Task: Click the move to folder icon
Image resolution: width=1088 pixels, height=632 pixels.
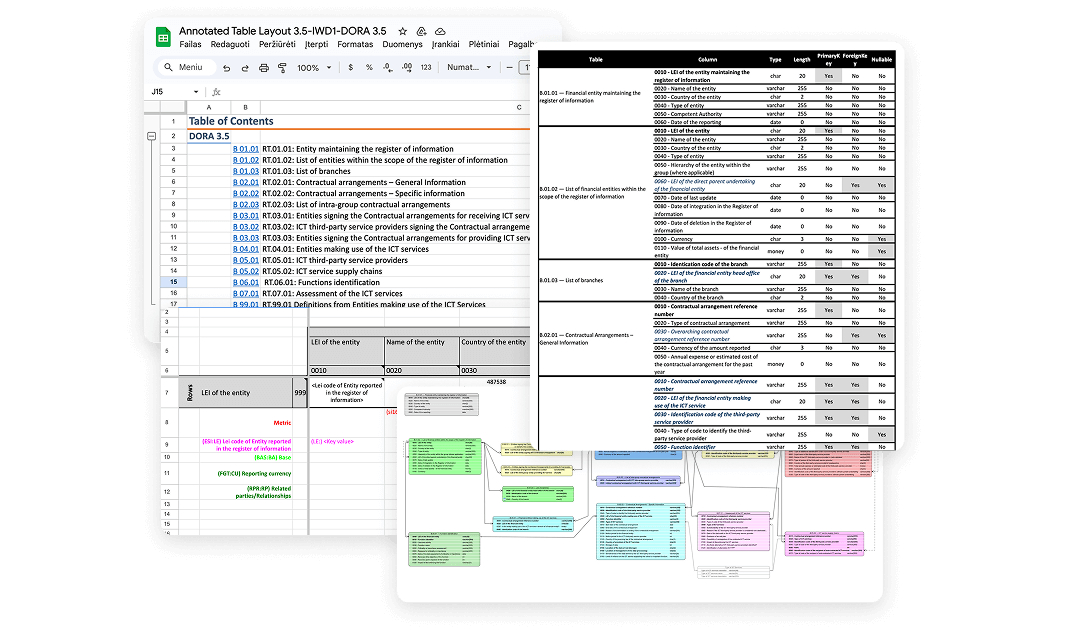Action: tap(421, 31)
